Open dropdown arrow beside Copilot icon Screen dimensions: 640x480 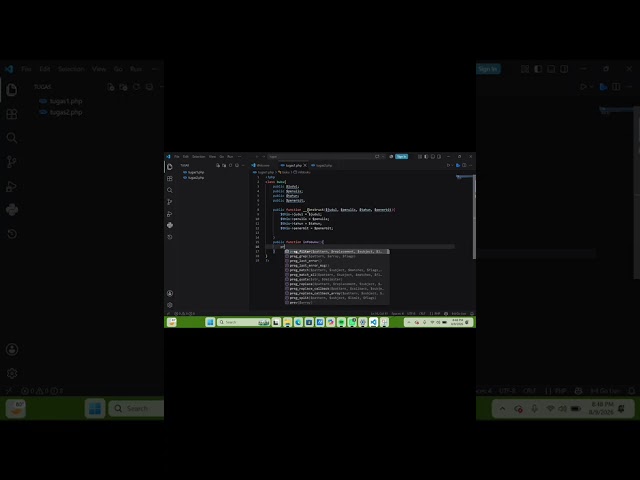click(383, 156)
